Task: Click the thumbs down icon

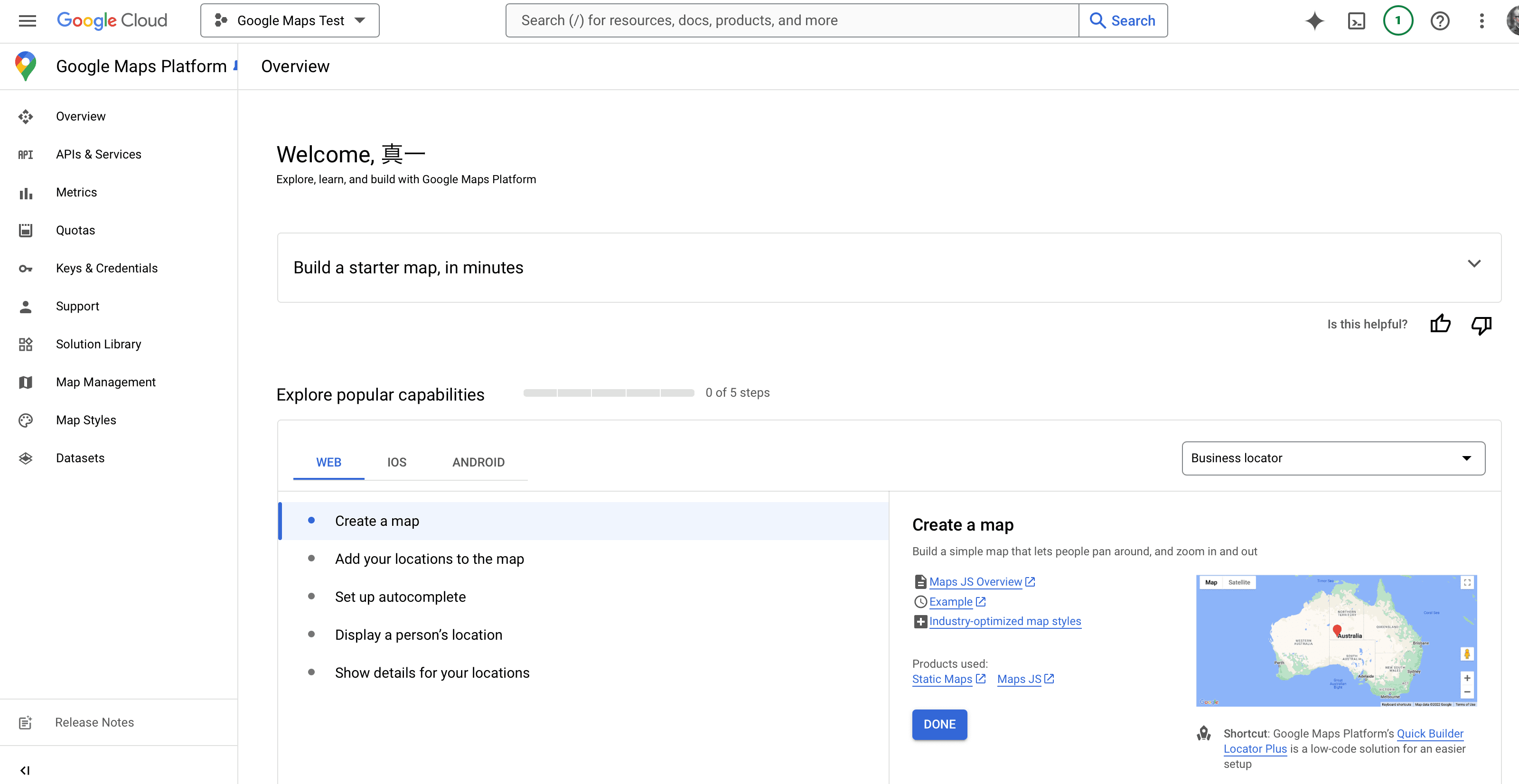Action: (1481, 325)
